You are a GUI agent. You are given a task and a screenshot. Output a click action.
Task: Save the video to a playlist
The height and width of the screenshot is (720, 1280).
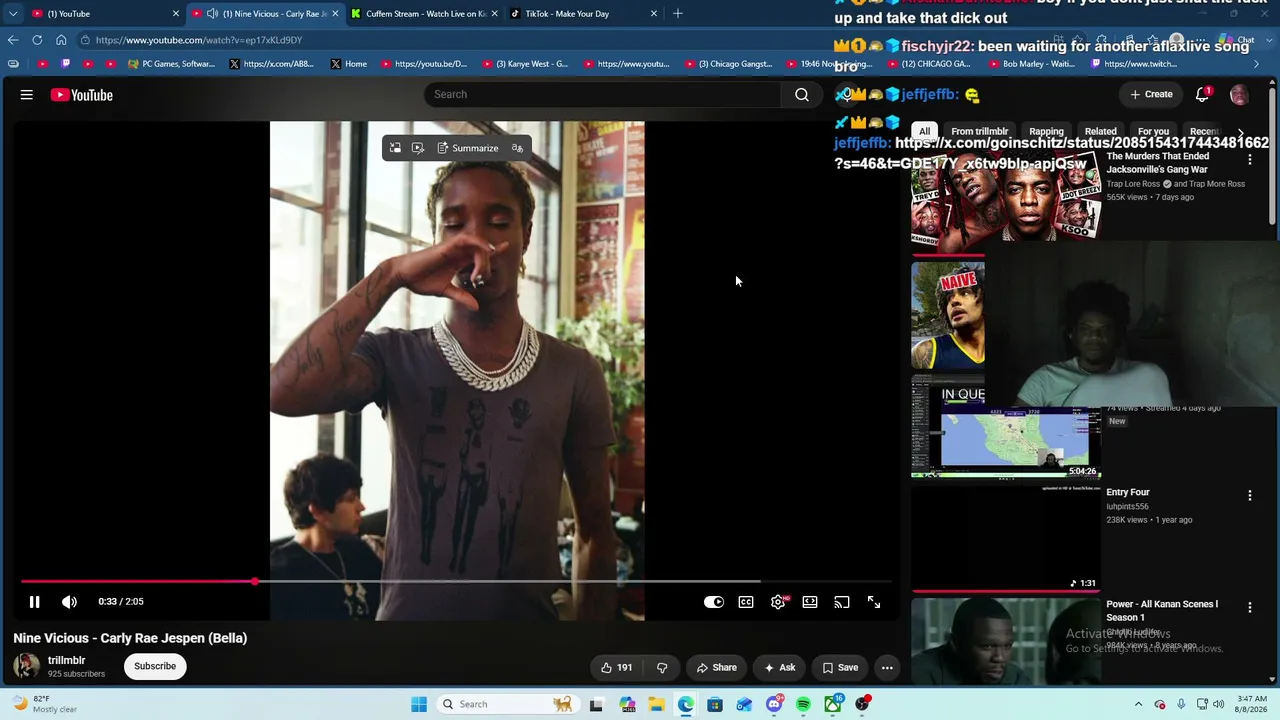coord(840,667)
